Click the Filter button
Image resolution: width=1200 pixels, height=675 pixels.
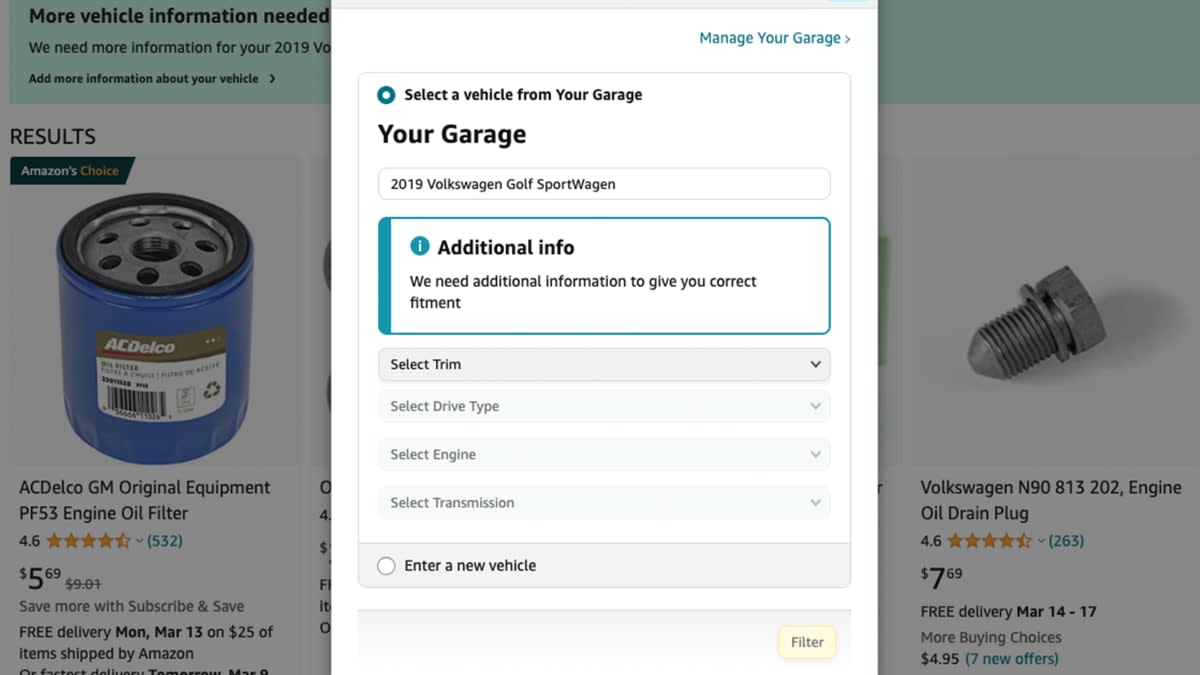(806, 642)
